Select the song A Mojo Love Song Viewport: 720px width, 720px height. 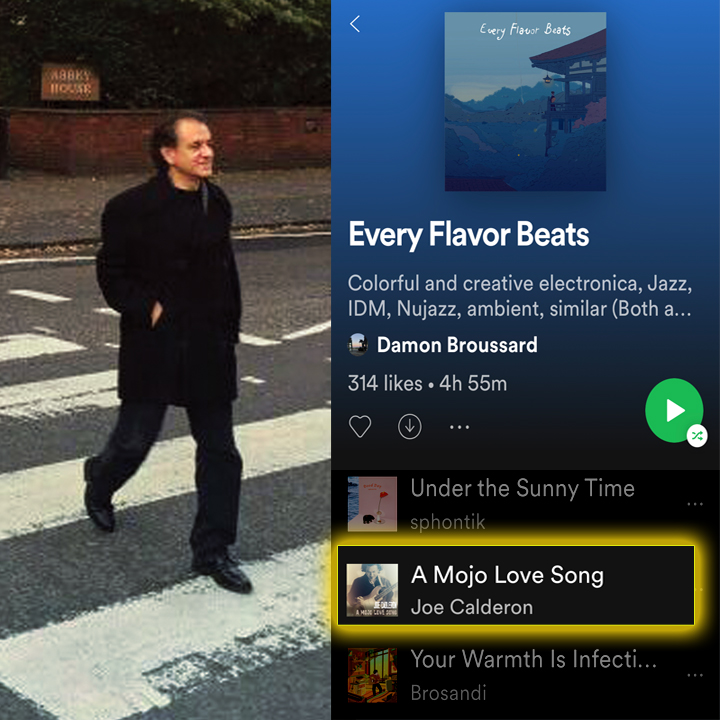coord(516,585)
